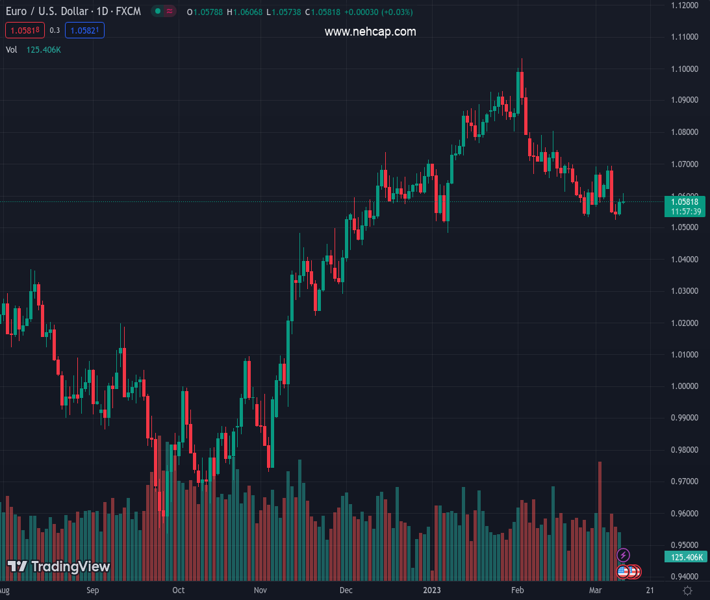Open chart settings gear icon

687,591
